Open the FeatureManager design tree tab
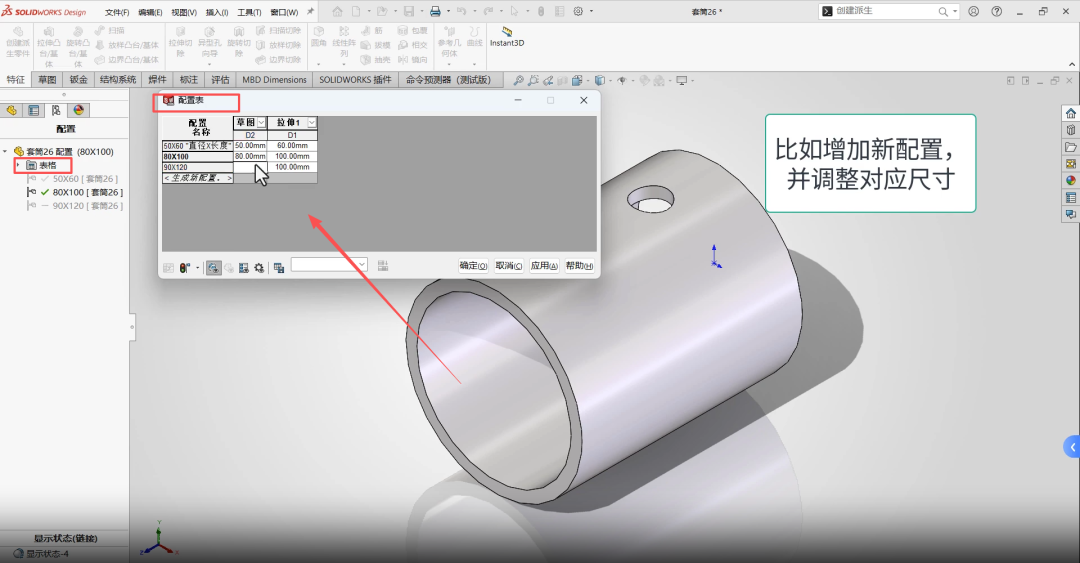Image resolution: width=1080 pixels, height=563 pixels. 13,111
